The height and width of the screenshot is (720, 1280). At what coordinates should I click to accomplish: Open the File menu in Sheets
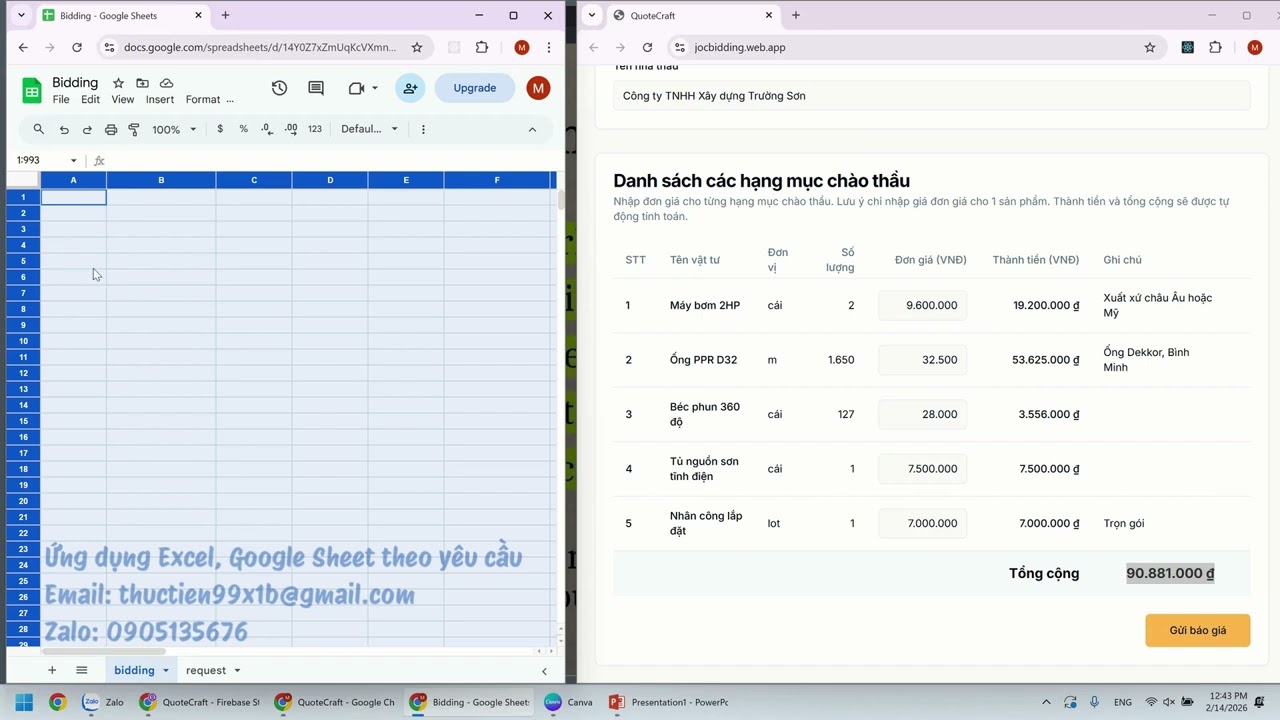[x=61, y=100]
